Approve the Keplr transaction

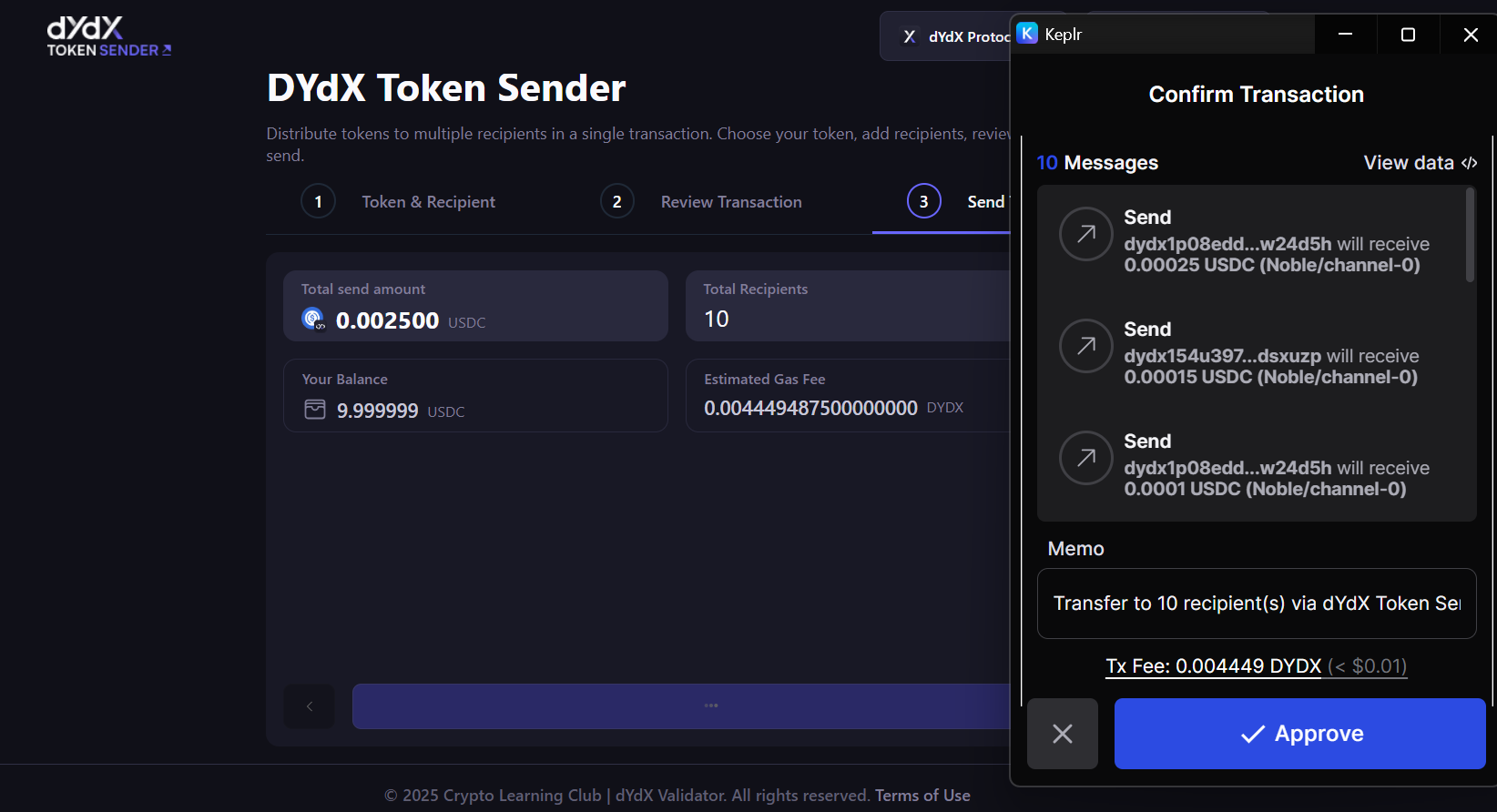[1299, 734]
